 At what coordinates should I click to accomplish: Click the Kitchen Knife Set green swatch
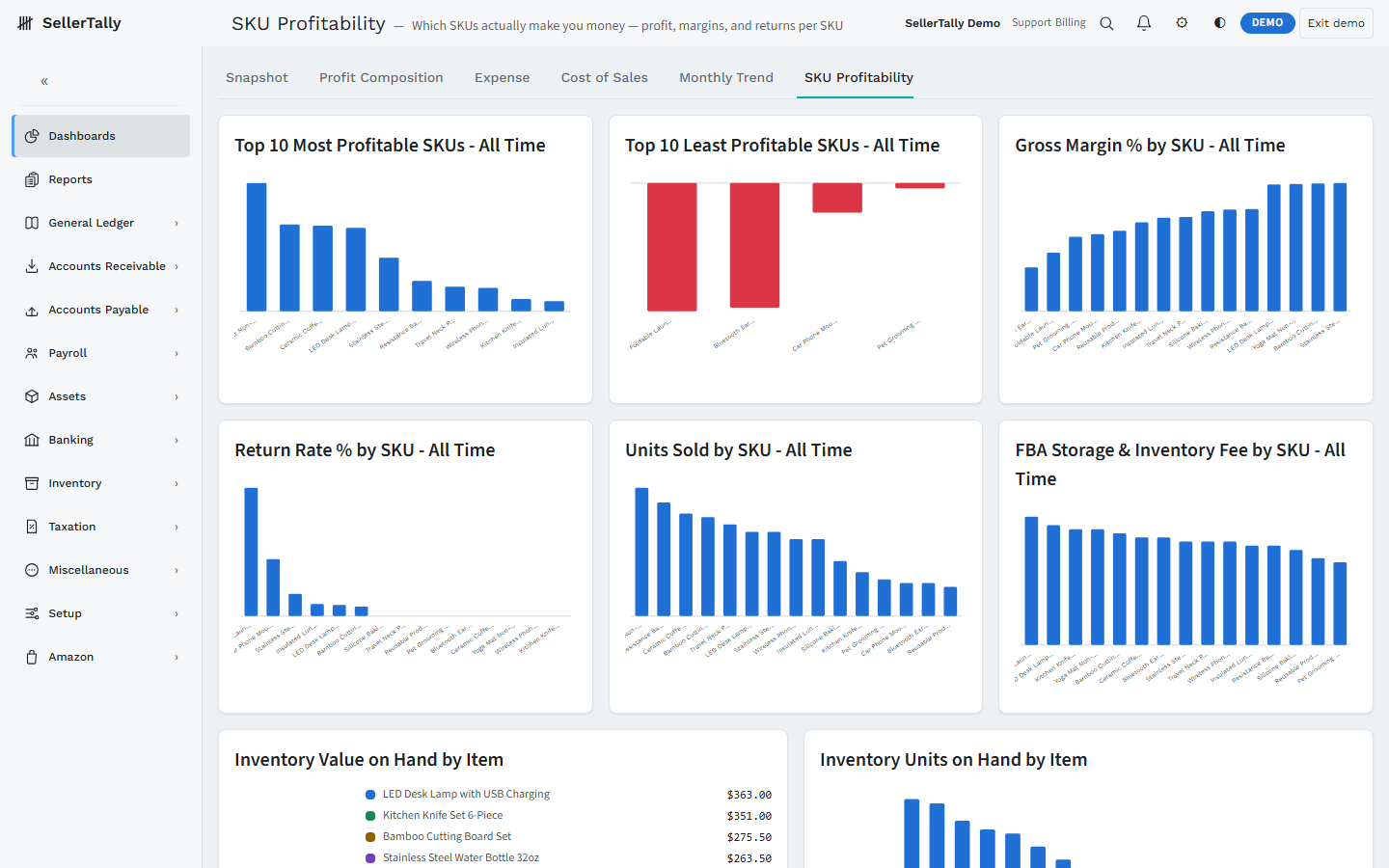370,816
